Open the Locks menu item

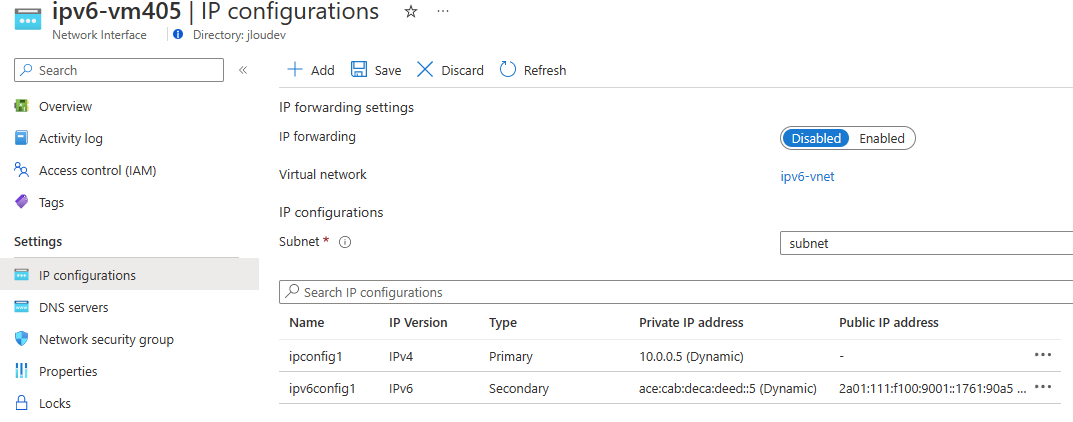(55, 403)
